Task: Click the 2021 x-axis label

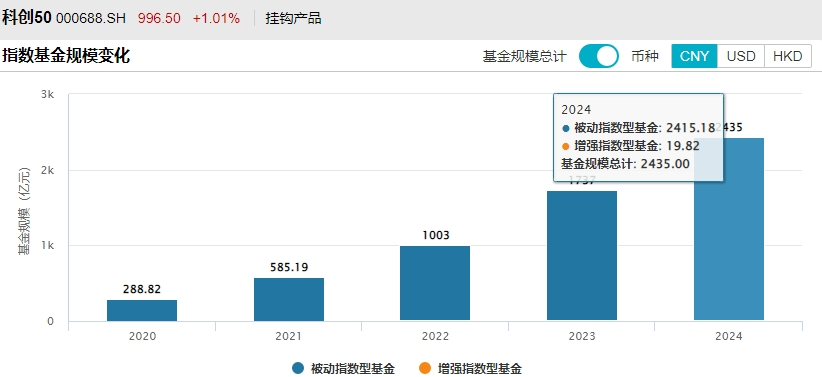Action: [289, 337]
